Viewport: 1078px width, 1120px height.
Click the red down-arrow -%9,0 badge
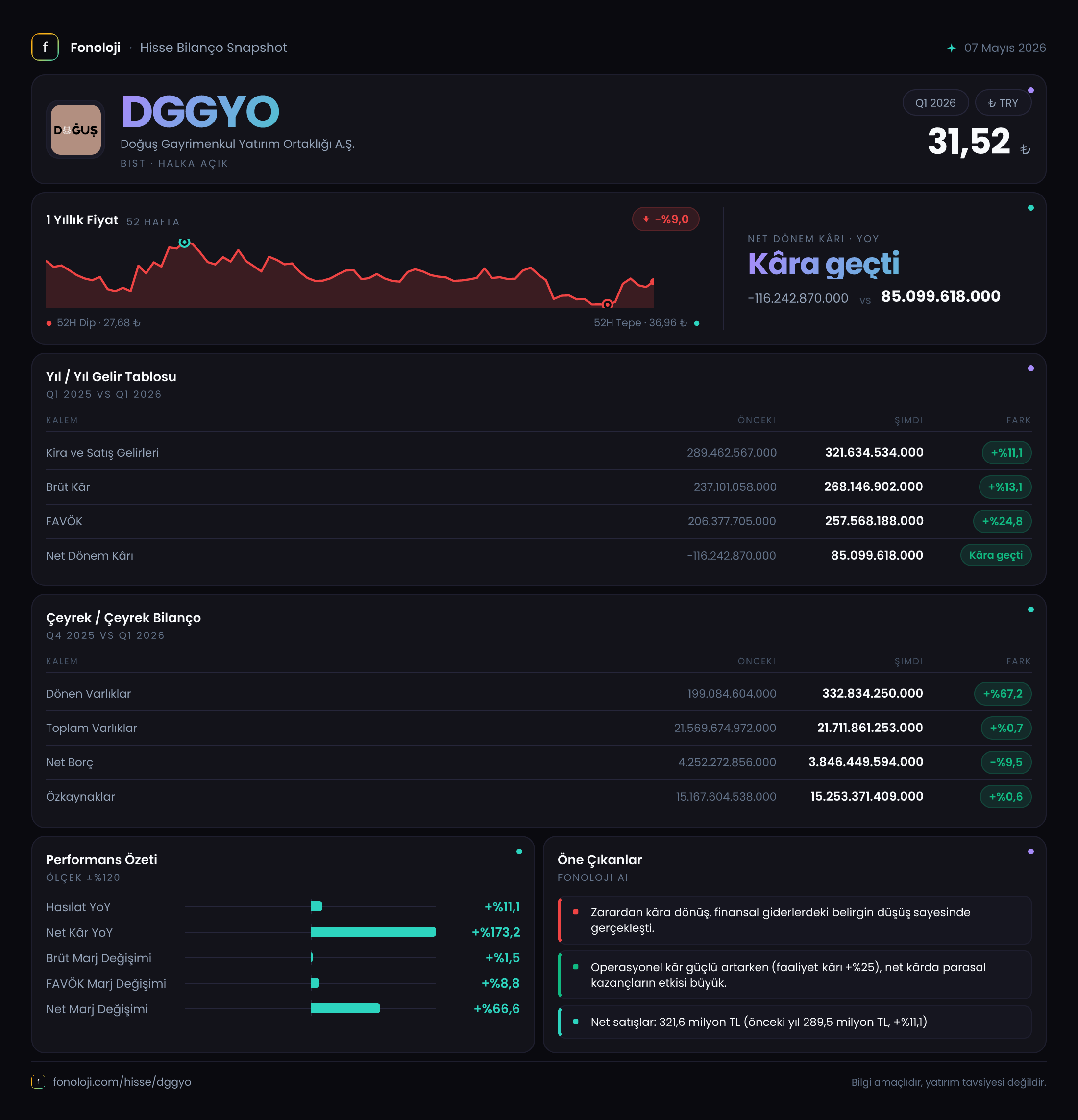[x=665, y=219]
